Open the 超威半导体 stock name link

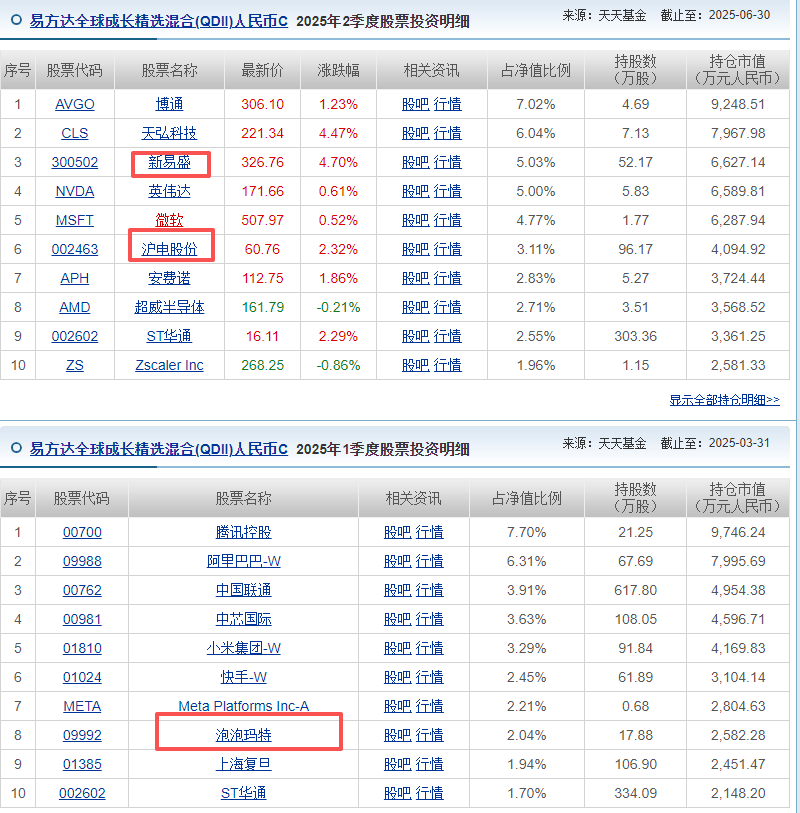click(x=169, y=307)
